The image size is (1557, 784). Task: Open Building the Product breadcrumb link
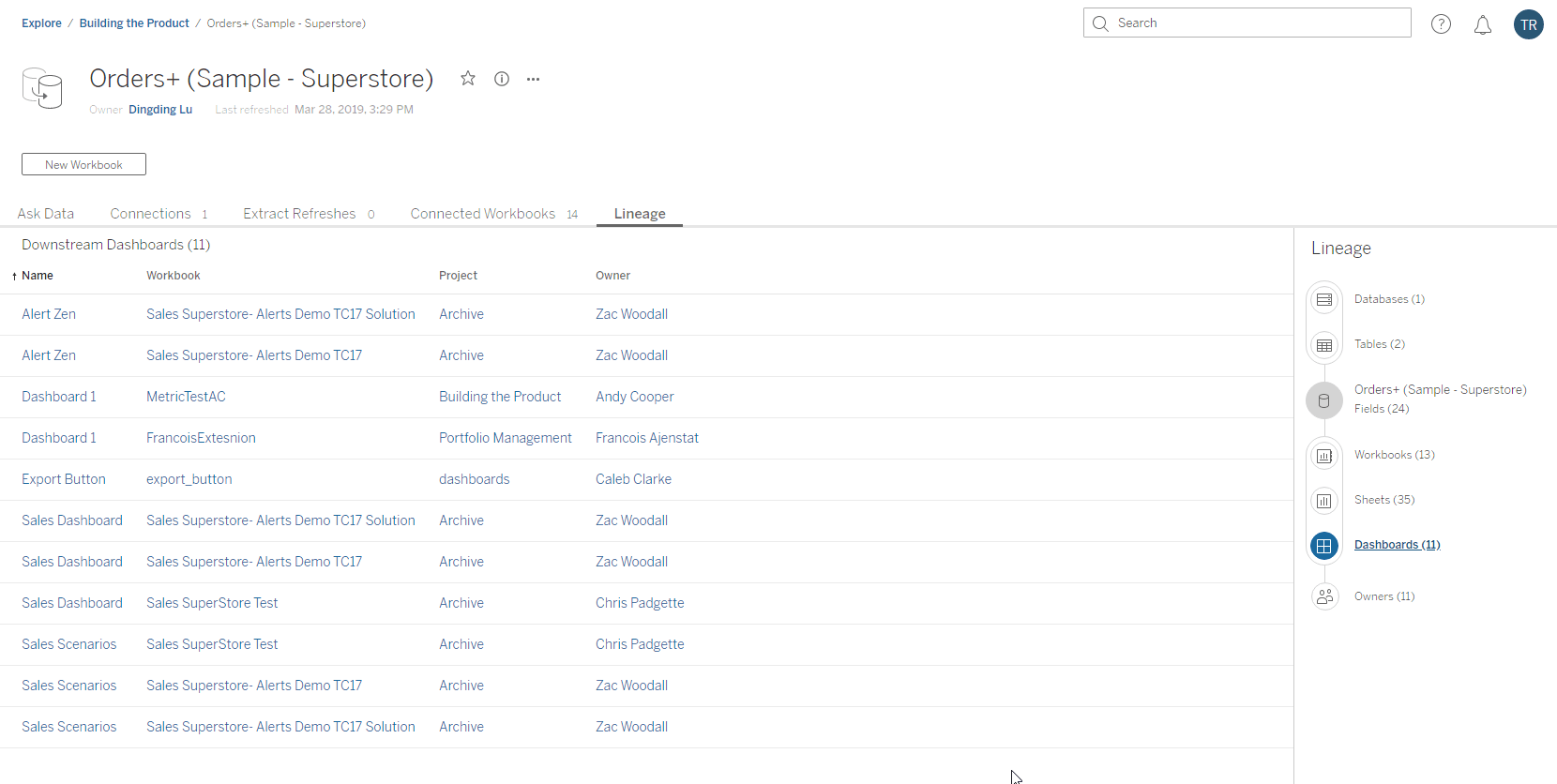coord(134,23)
